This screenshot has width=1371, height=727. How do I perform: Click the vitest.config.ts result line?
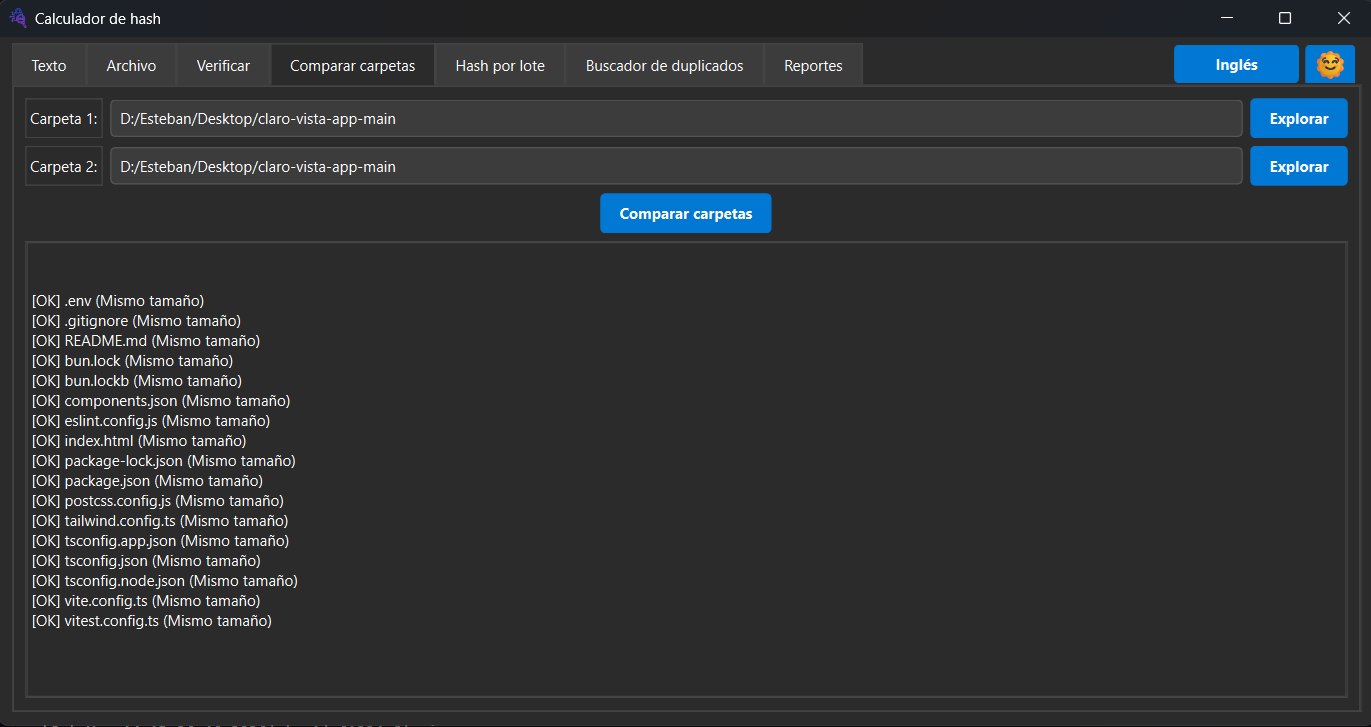click(152, 621)
